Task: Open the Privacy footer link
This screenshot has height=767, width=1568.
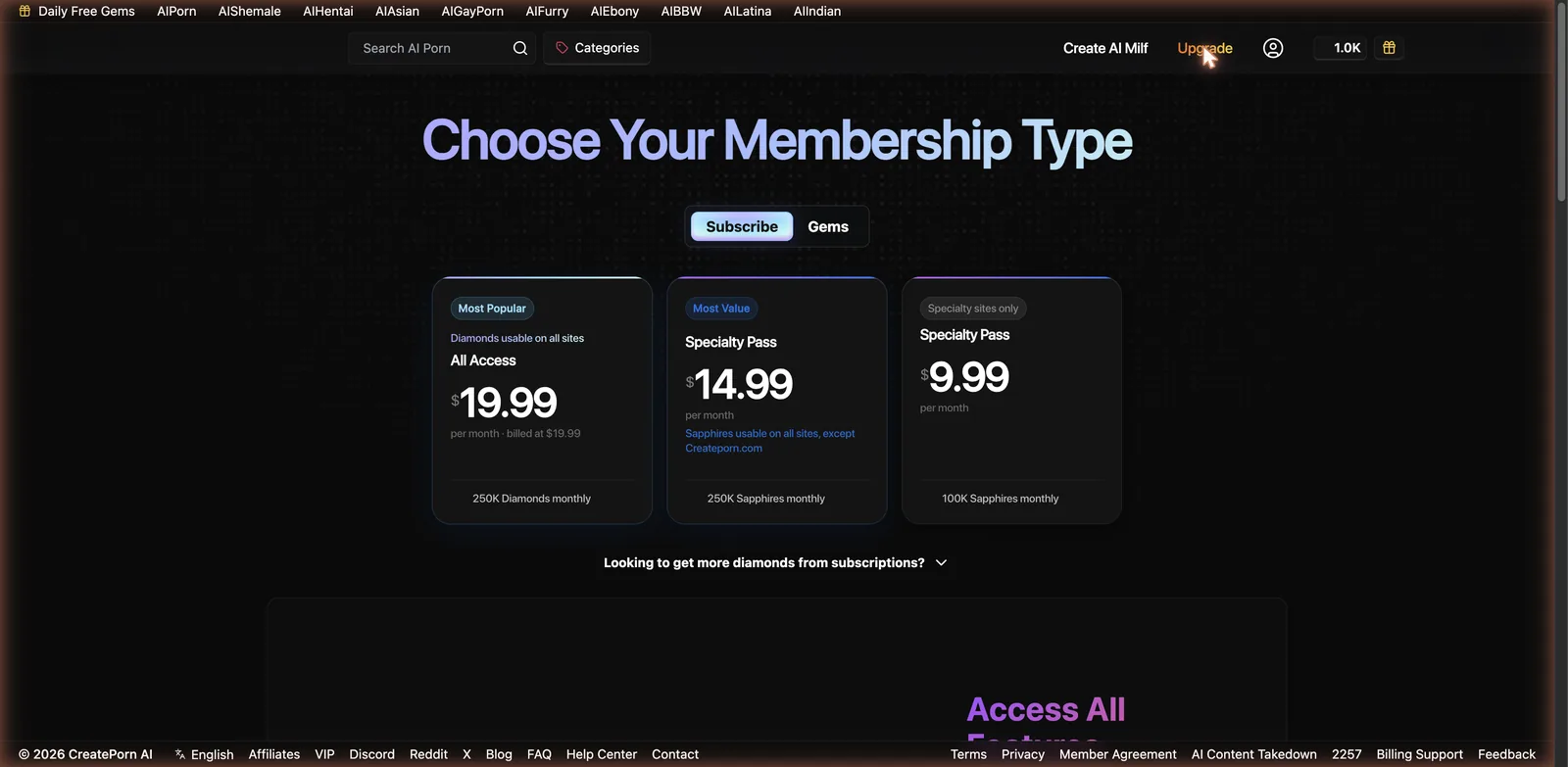Action: 1023,754
